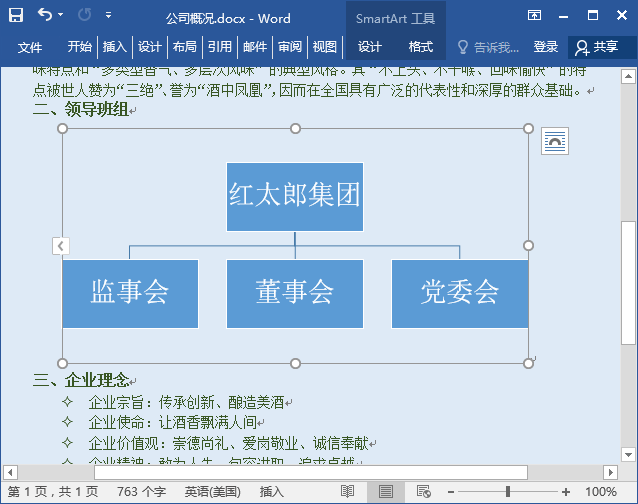Screen dimensions: 638x504
Task: Open the Layout Options icon beside SmartArt
Action: 555,141
